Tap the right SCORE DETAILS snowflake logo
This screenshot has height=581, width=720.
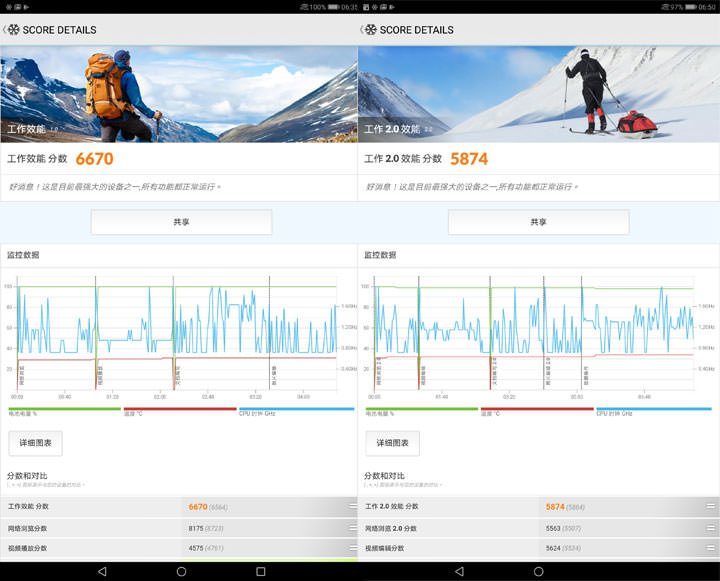pos(370,30)
